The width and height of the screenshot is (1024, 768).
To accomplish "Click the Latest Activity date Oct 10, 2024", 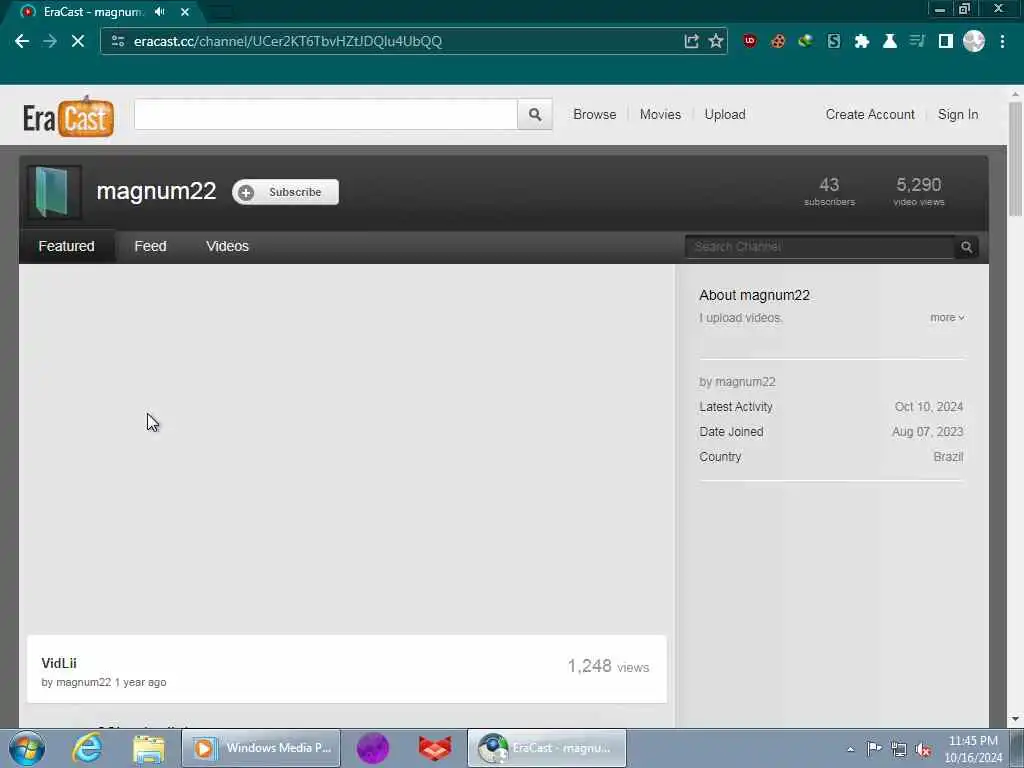I will (x=929, y=407).
